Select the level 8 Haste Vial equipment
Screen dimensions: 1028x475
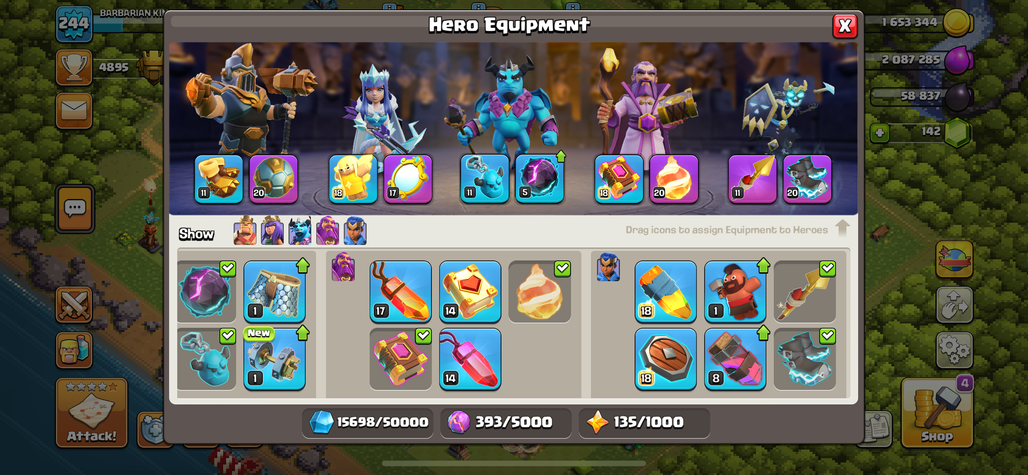735,359
